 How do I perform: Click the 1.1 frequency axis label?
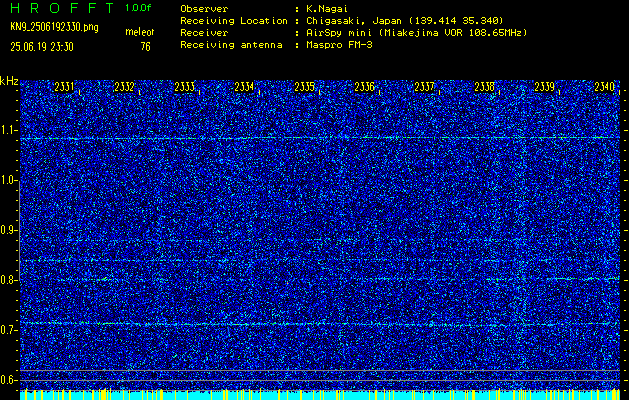click(8, 130)
